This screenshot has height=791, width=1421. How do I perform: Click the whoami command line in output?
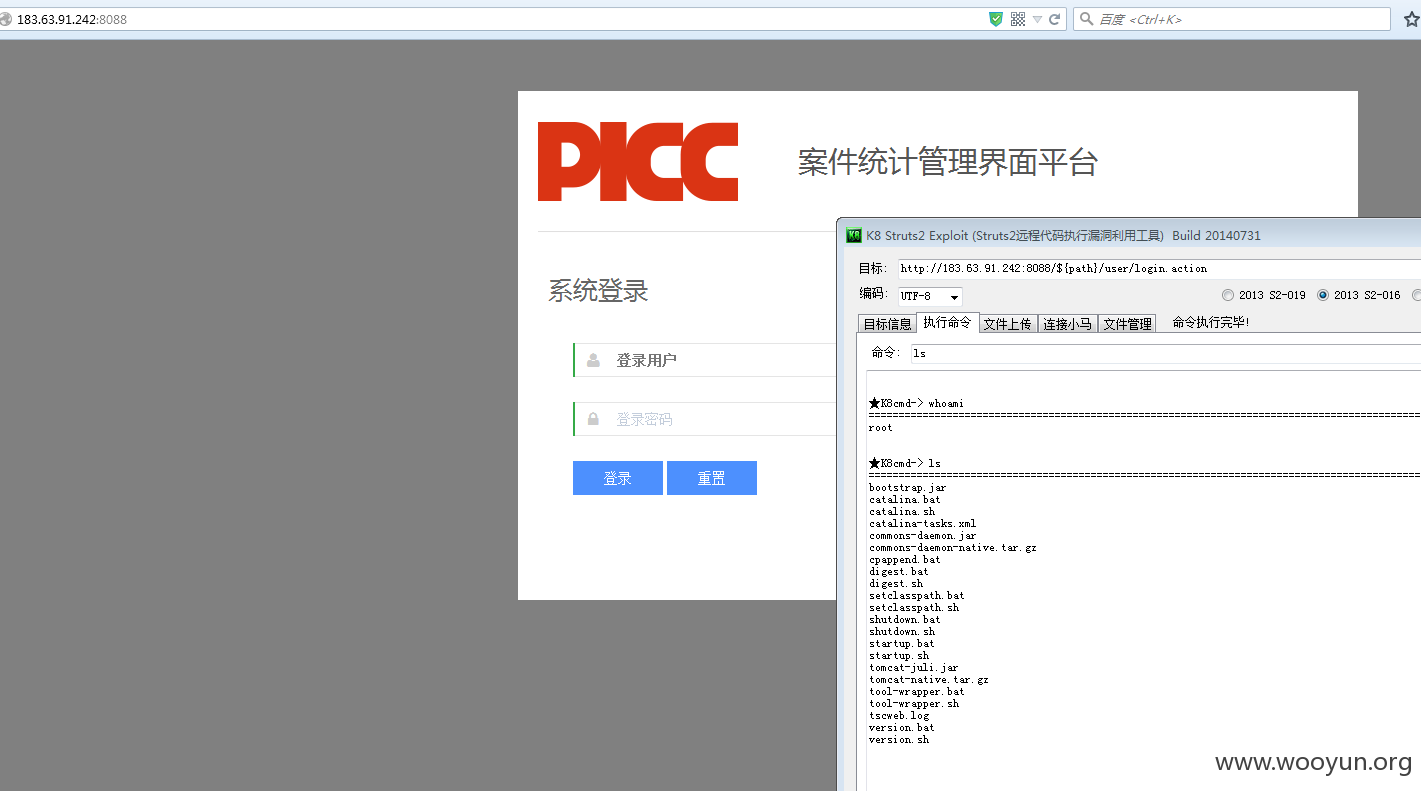[x=916, y=404]
